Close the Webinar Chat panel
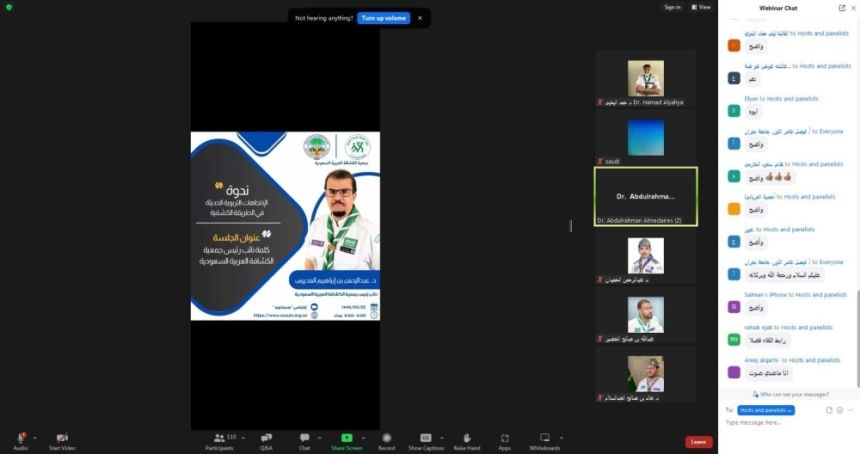The image size is (860, 454). point(853,8)
